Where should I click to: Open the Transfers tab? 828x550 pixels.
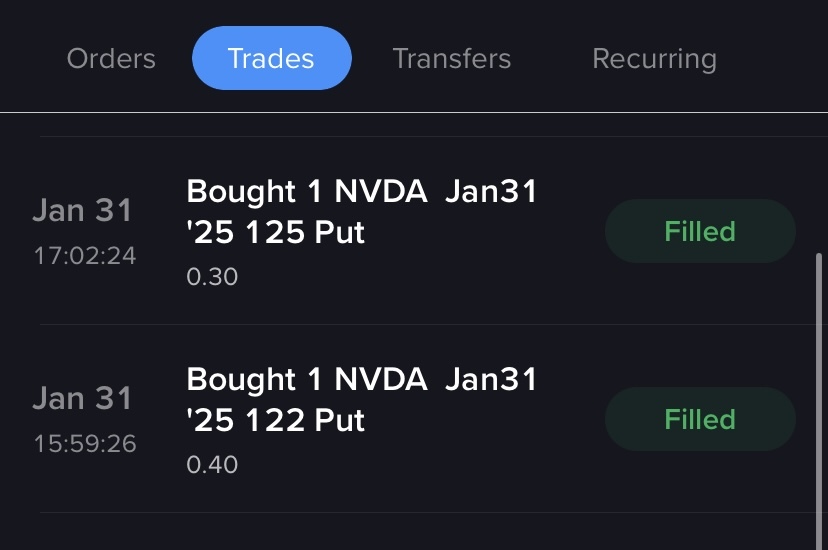point(451,59)
